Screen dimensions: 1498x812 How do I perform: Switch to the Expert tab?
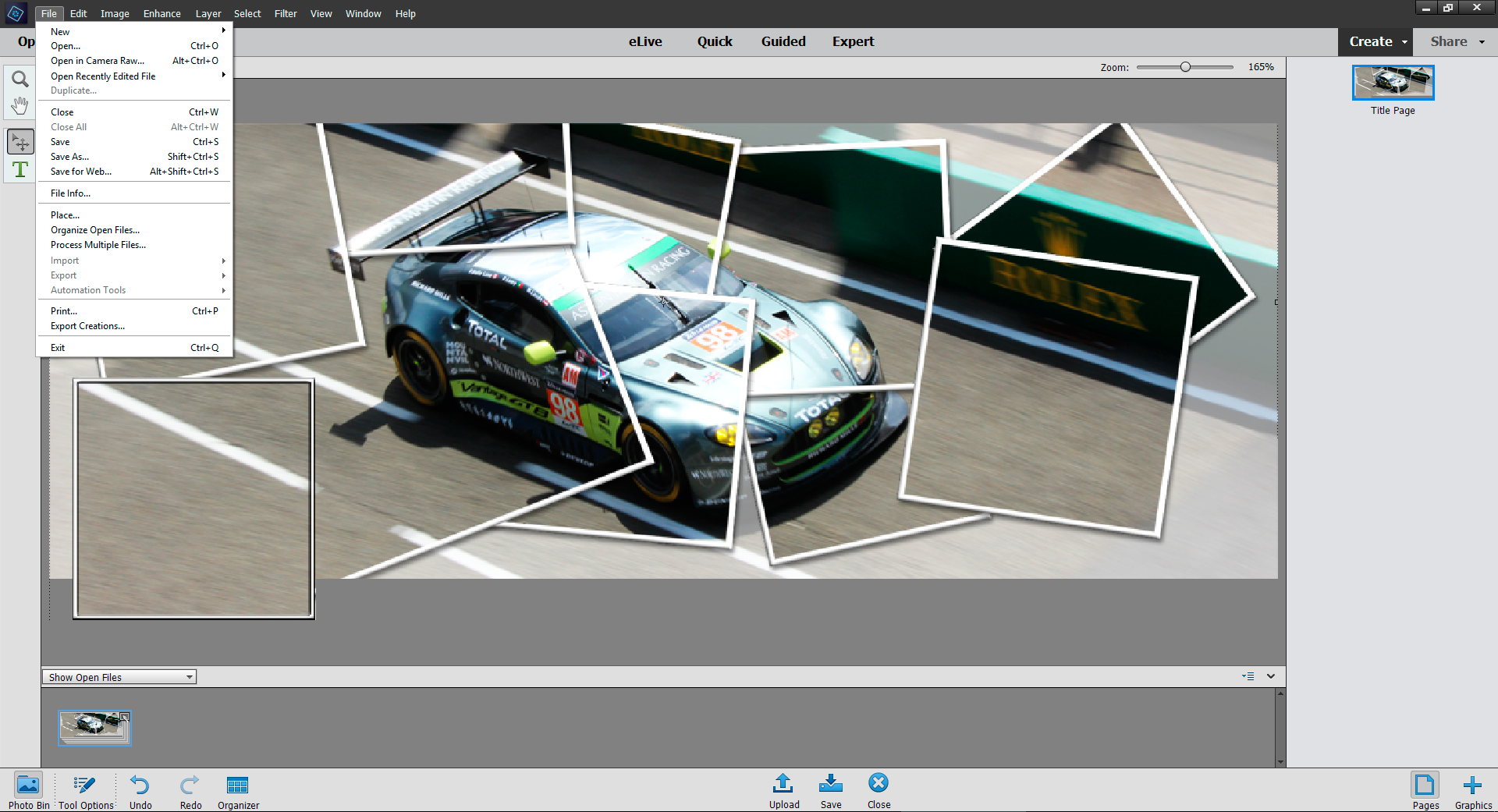853,42
